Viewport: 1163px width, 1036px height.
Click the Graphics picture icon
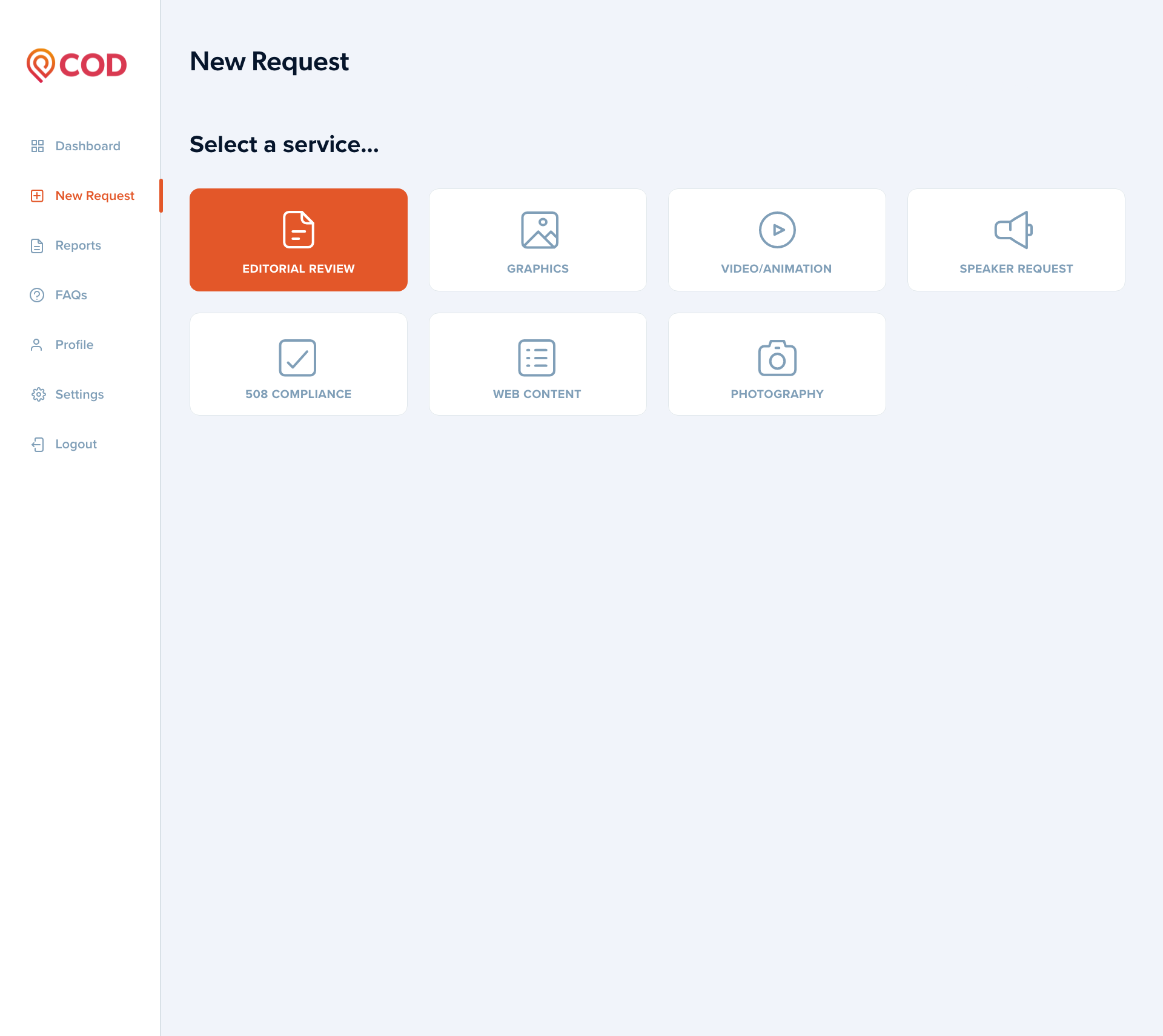[539, 230]
